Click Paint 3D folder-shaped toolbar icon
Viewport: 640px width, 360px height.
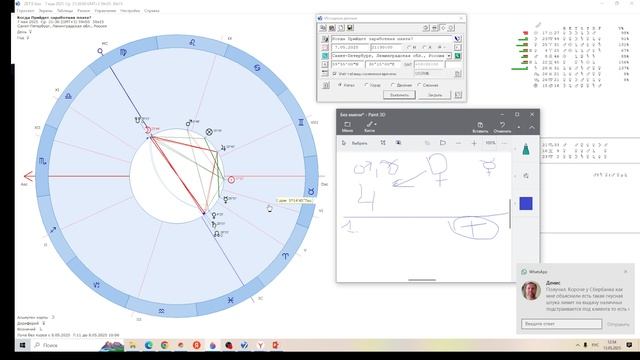(x=443, y=143)
